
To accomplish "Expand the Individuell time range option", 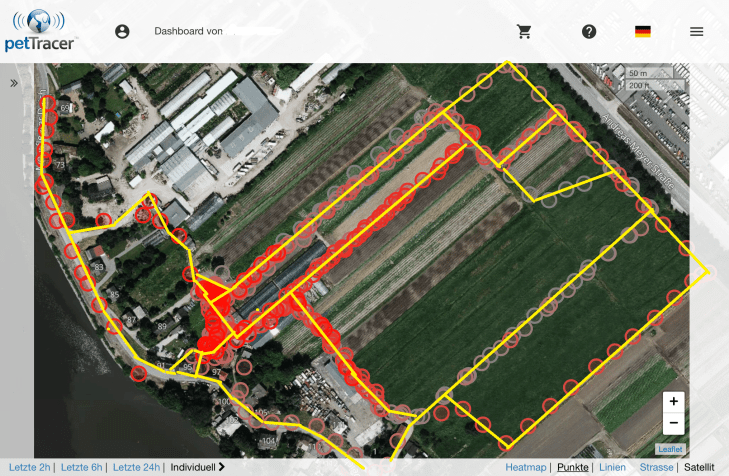I will tap(198, 467).
